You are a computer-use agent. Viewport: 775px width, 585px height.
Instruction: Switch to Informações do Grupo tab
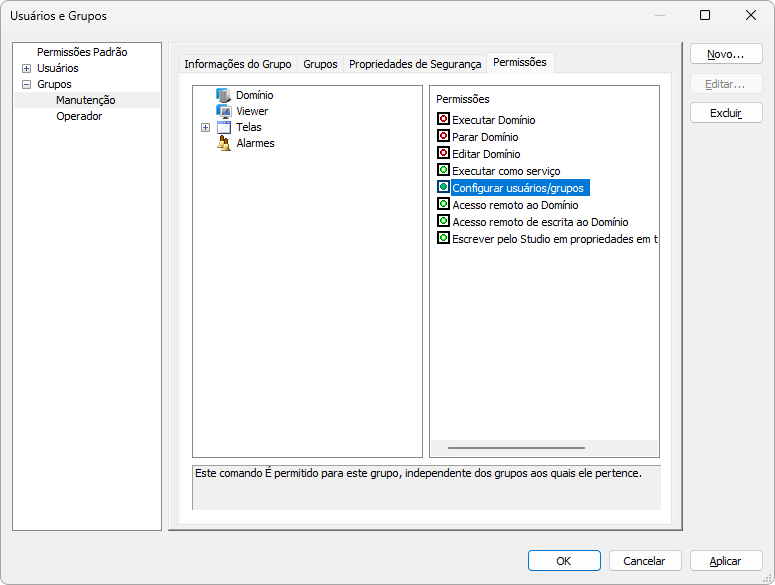[x=237, y=64]
